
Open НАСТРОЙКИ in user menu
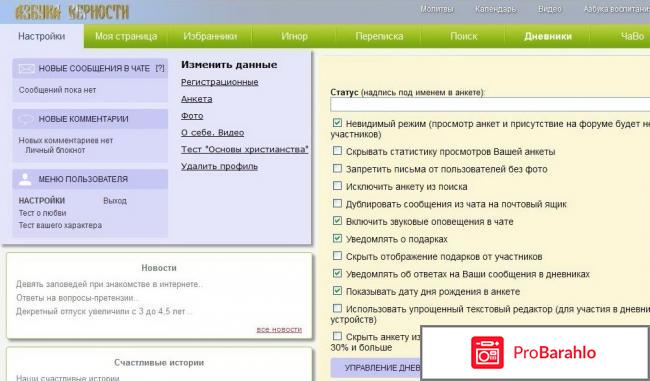click(x=41, y=201)
